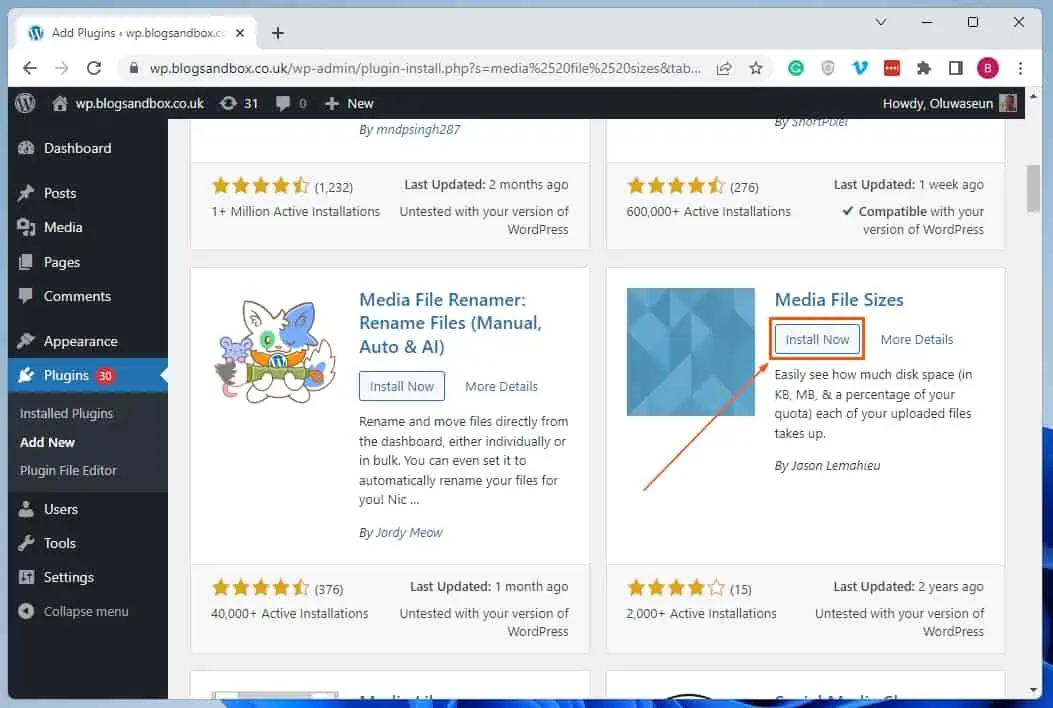The height and width of the screenshot is (708, 1053).
Task: Open the Chrome three-dot menu
Action: (1020, 68)
